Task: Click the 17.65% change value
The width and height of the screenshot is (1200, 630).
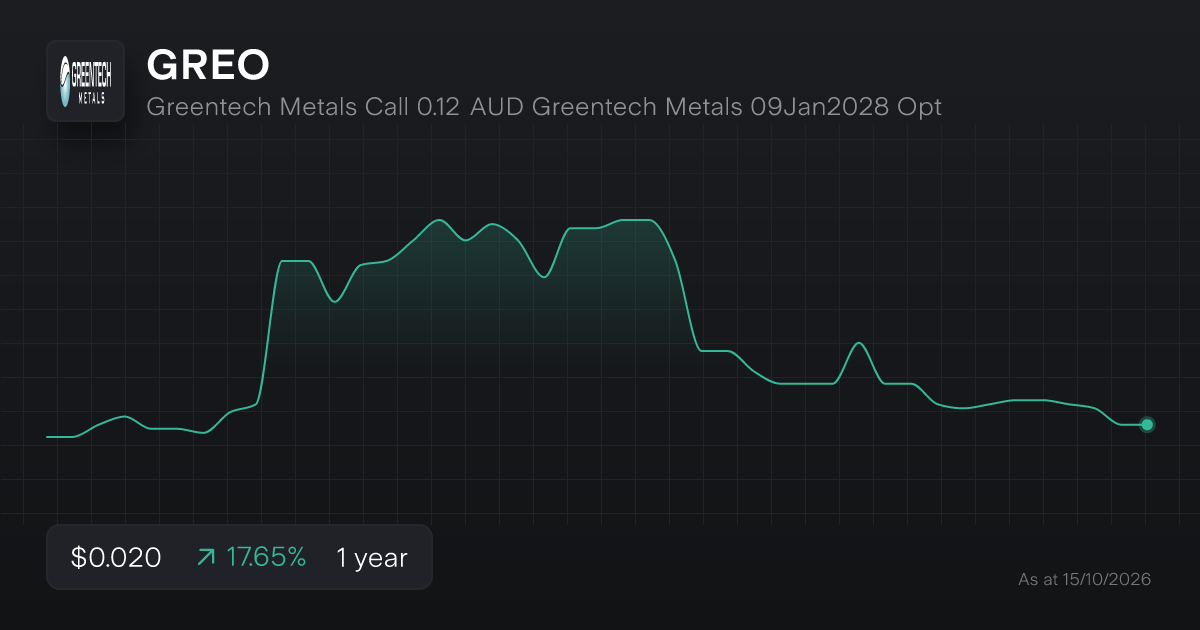Action: tap(266, 558)
